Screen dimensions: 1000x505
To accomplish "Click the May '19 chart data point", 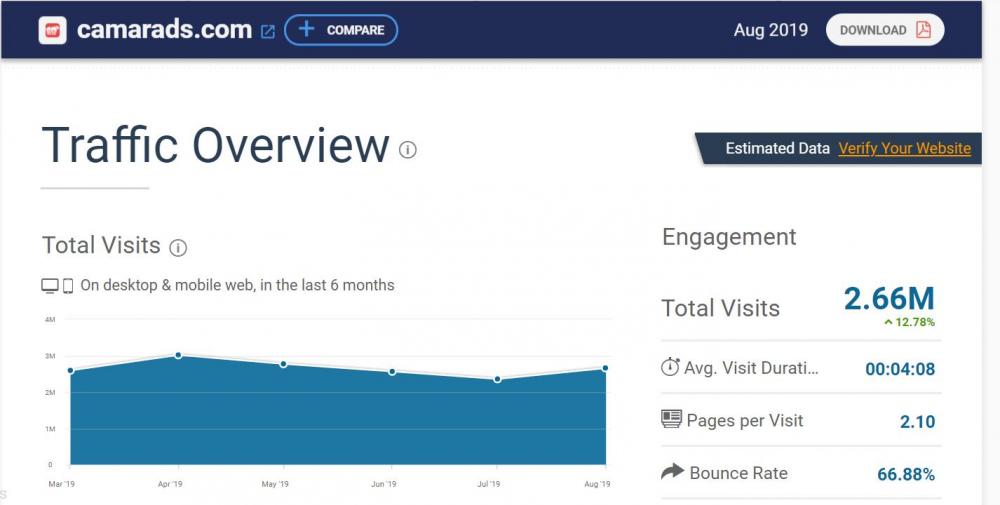I will click(284, 364).
